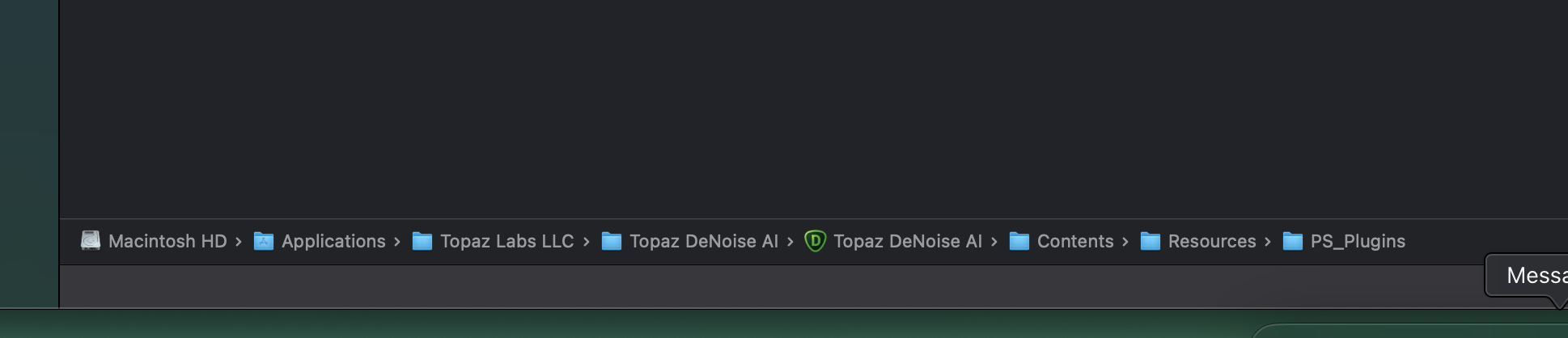
Task: Click the Applications folder icon in path bar
Action: pos(264,241)
